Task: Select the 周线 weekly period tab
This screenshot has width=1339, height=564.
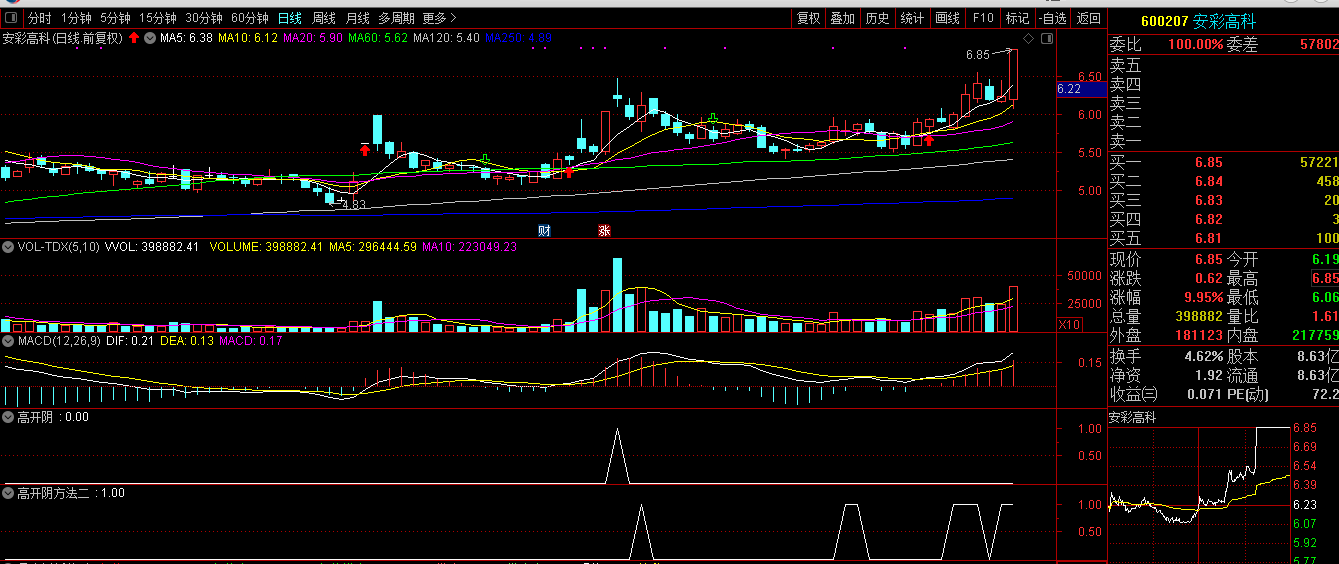Action: [324, 18]
